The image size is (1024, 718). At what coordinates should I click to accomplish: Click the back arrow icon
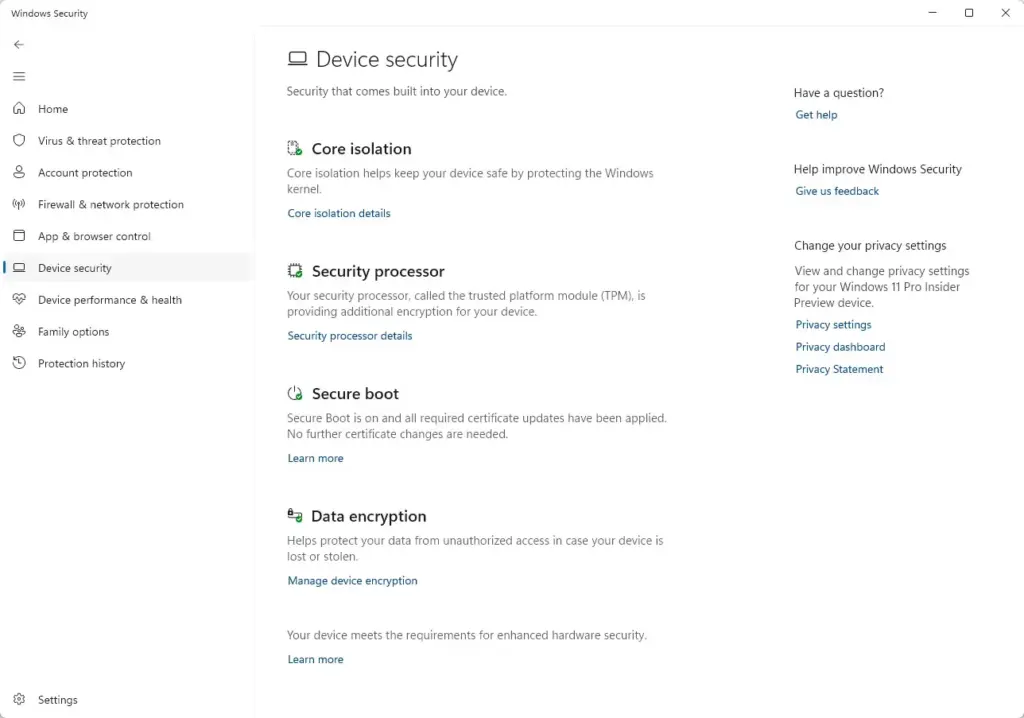click(19, 44)
